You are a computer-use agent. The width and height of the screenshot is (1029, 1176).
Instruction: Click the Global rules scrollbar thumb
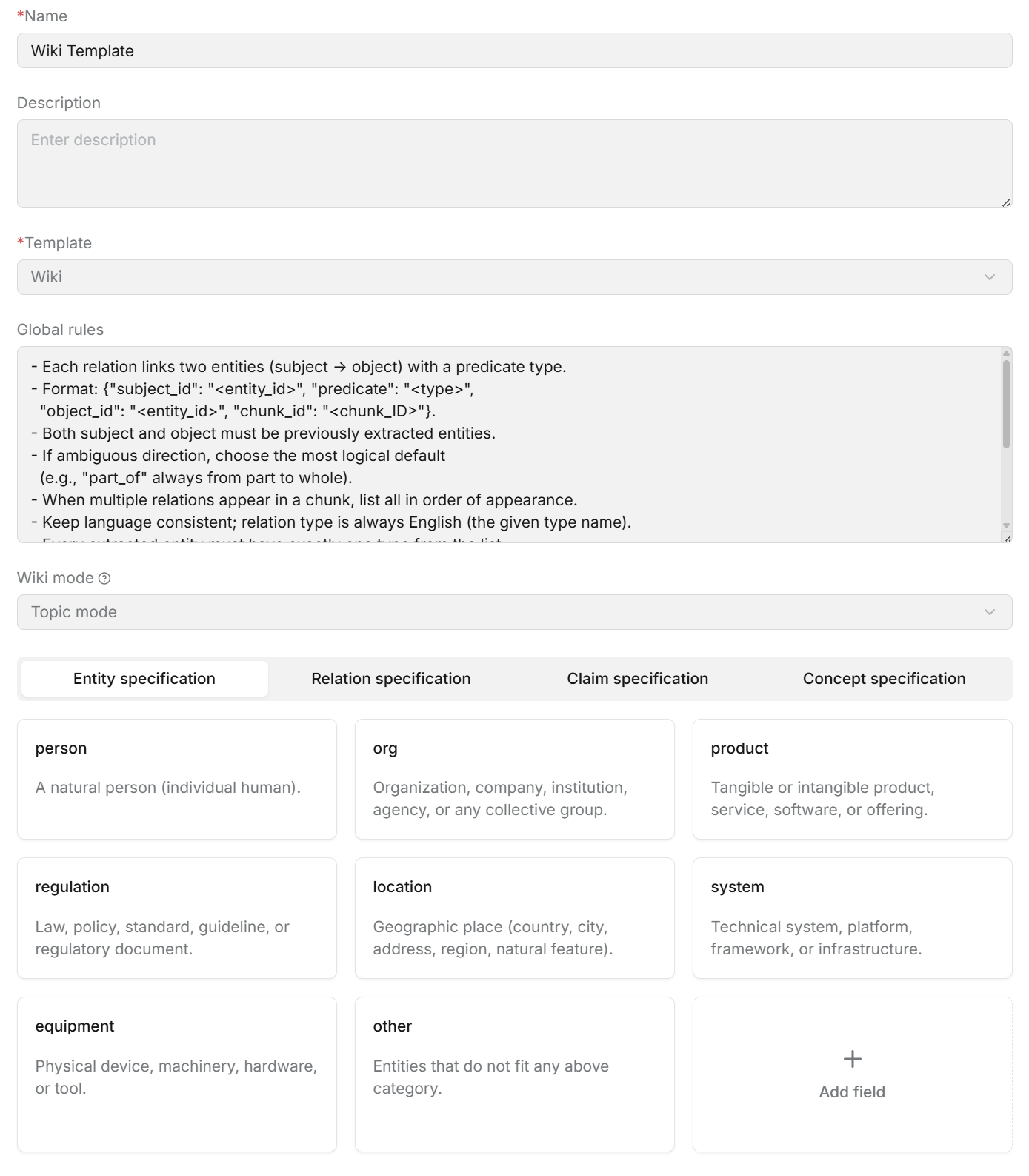[x=1006, y=404]
